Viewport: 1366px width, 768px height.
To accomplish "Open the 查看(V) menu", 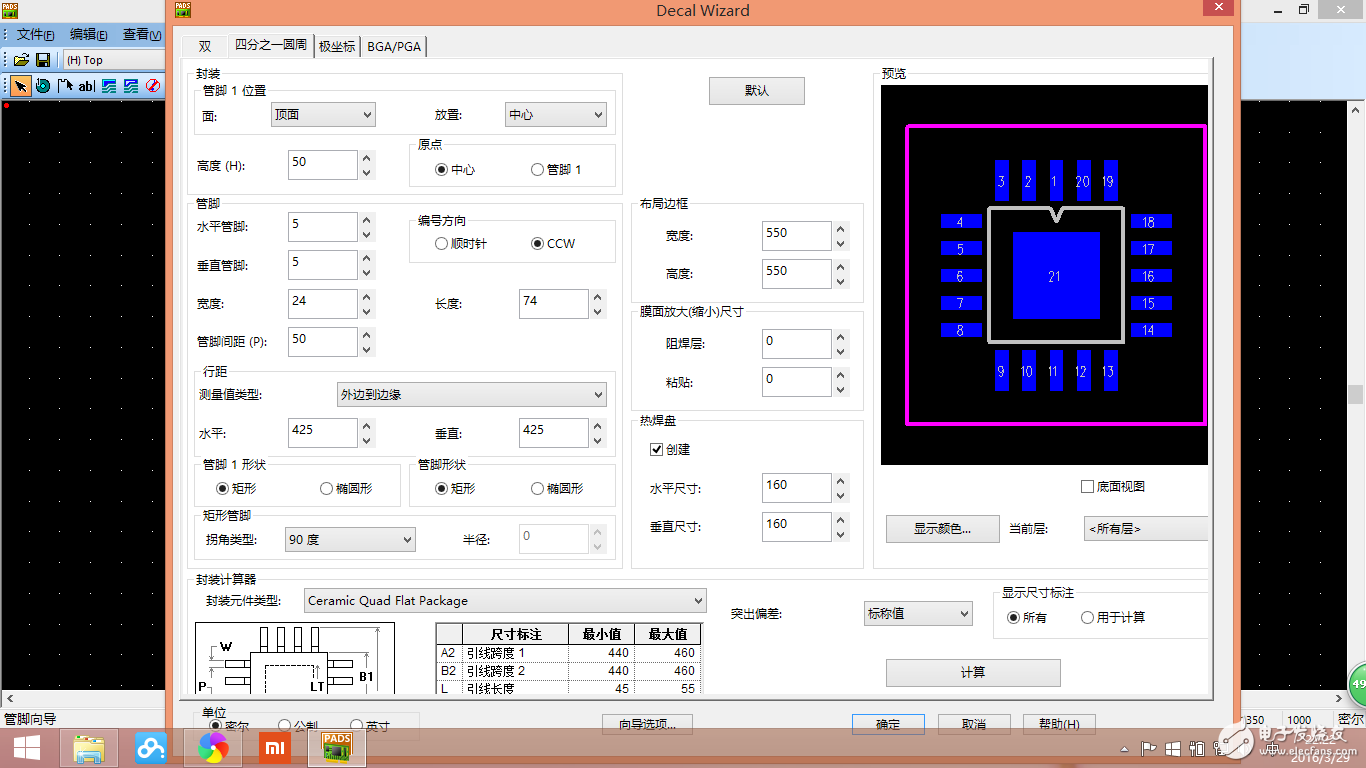I will tap(141, 35).
